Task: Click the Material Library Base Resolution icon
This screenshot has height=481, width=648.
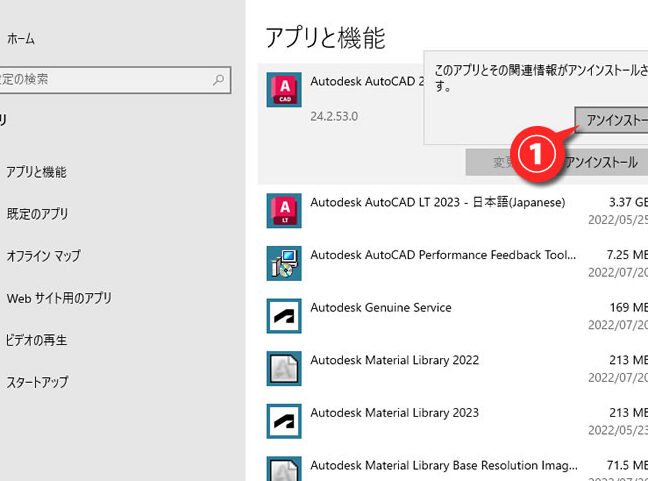Action: 285,470
